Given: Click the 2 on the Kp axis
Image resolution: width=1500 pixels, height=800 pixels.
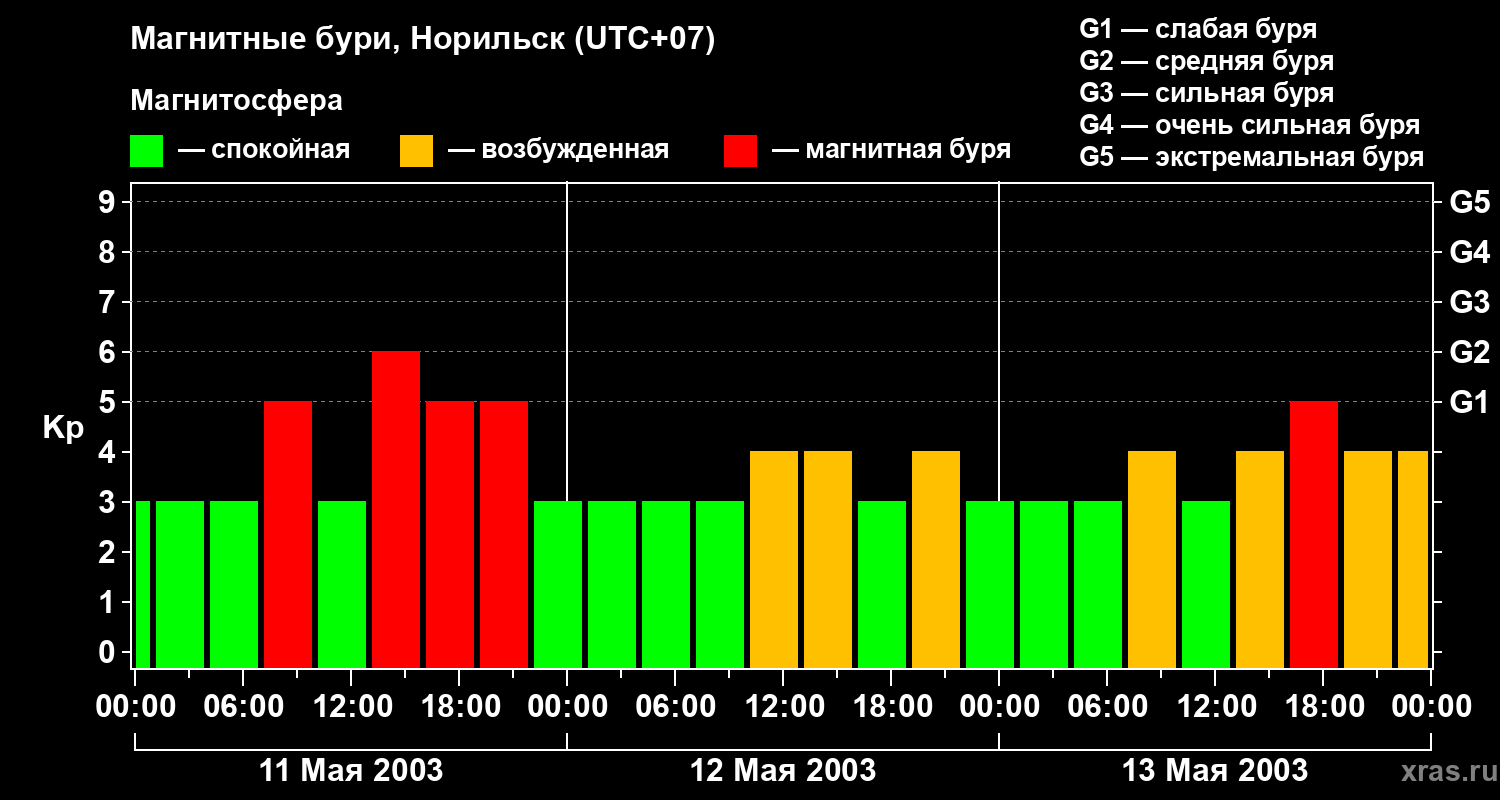Looking at the screenshot, I should coord(108,553).
